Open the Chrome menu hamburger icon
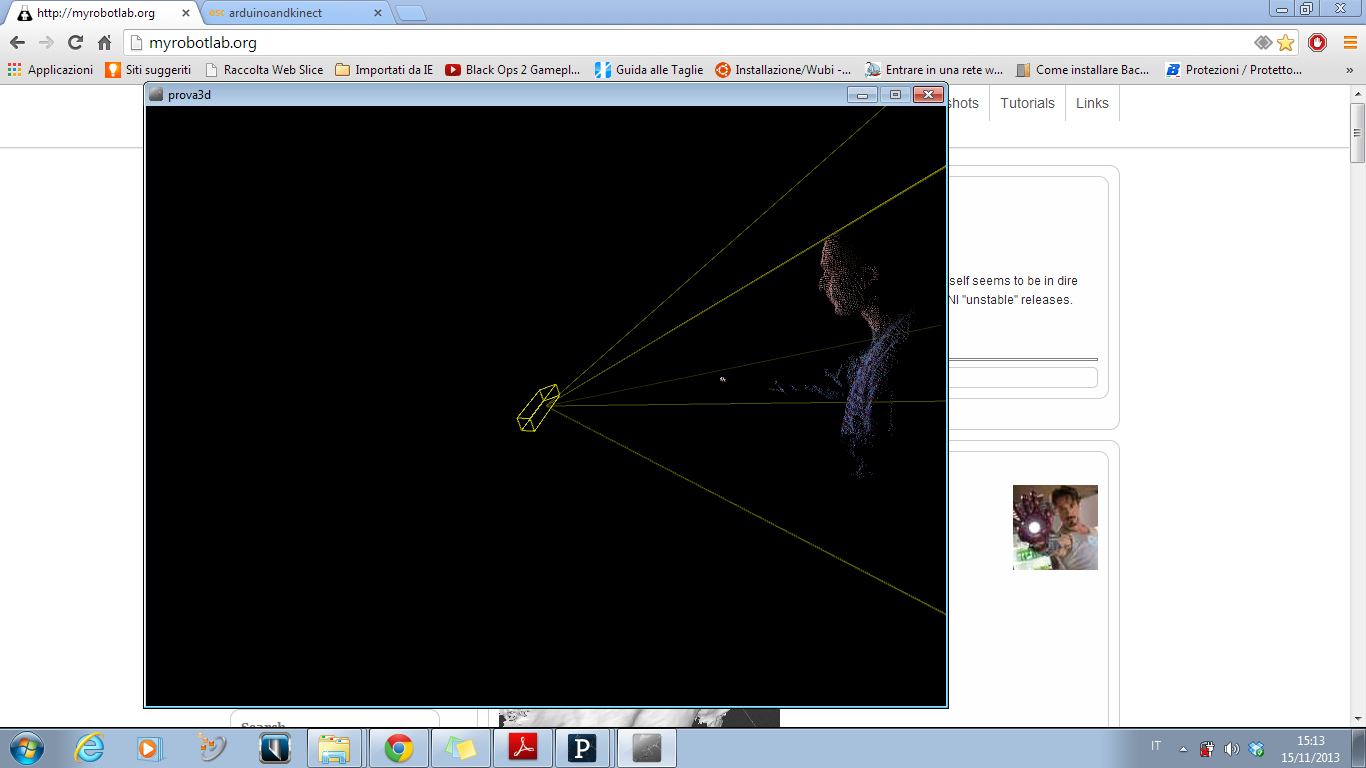Screen dimensions: 1366x768 [1348, 43]
